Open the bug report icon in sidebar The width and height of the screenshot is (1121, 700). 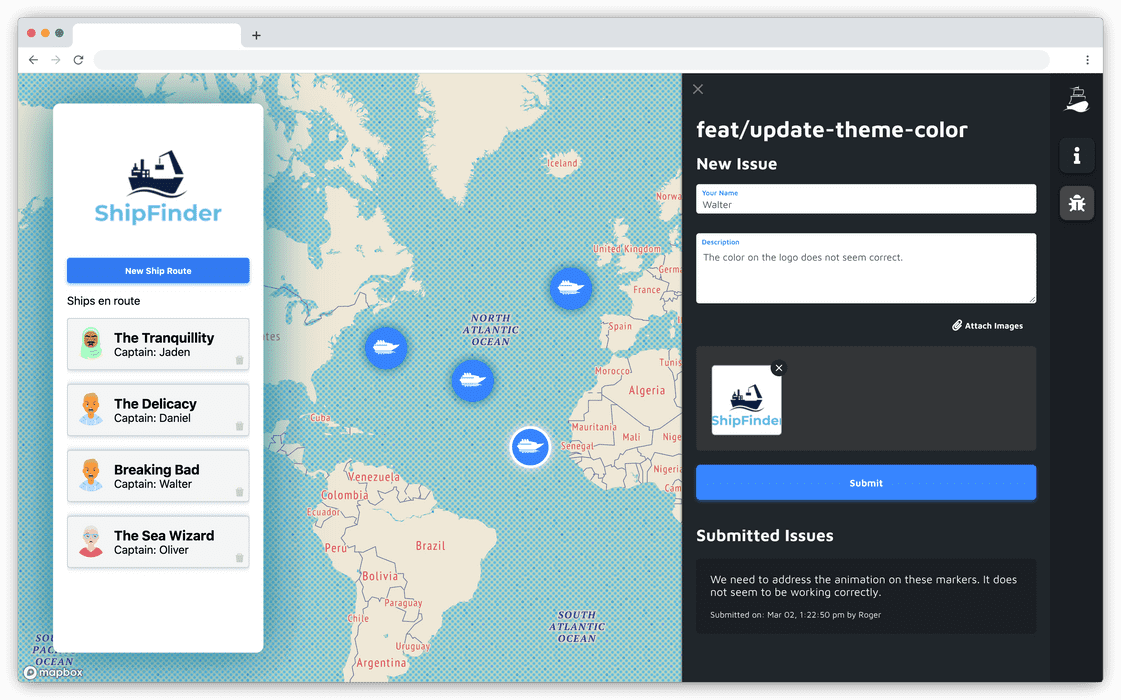[x=1077, y=204]
